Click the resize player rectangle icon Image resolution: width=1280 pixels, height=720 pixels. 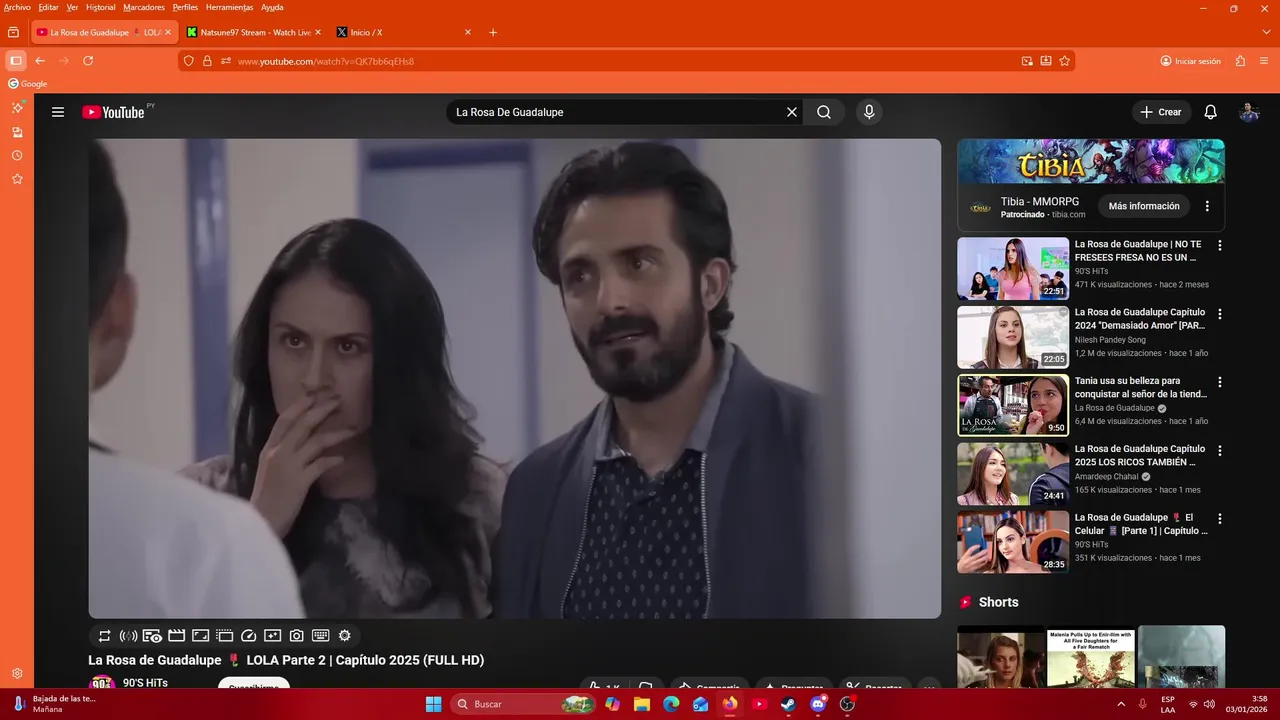200,636
